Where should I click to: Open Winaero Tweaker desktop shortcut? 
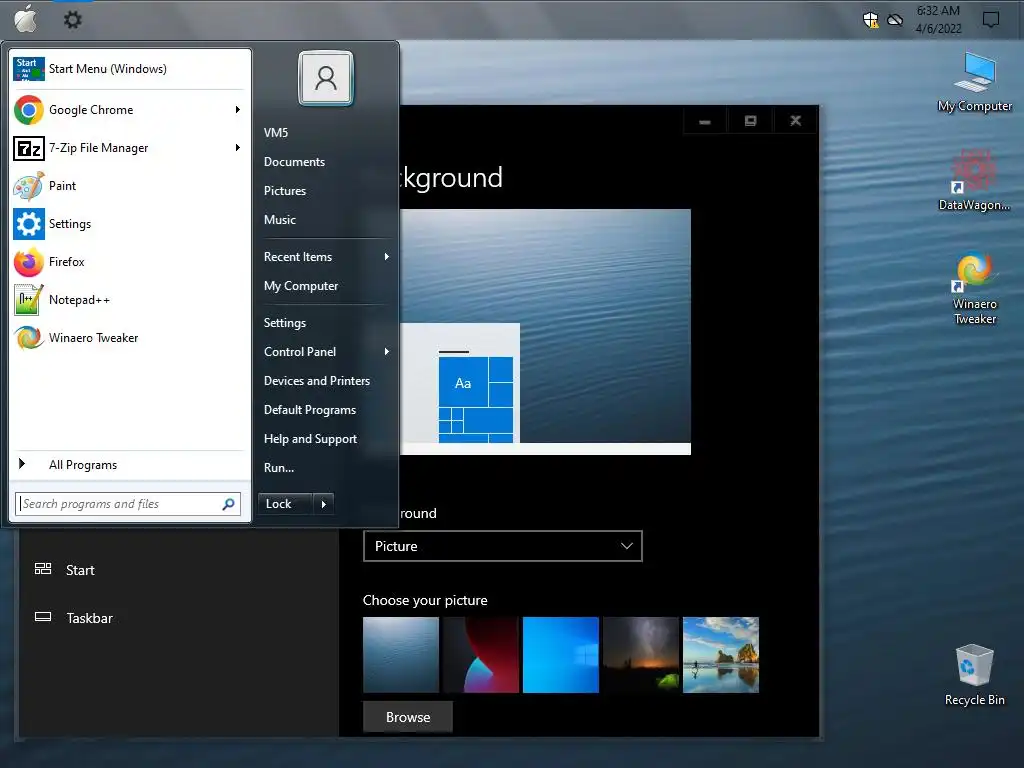tap(974, 288)
